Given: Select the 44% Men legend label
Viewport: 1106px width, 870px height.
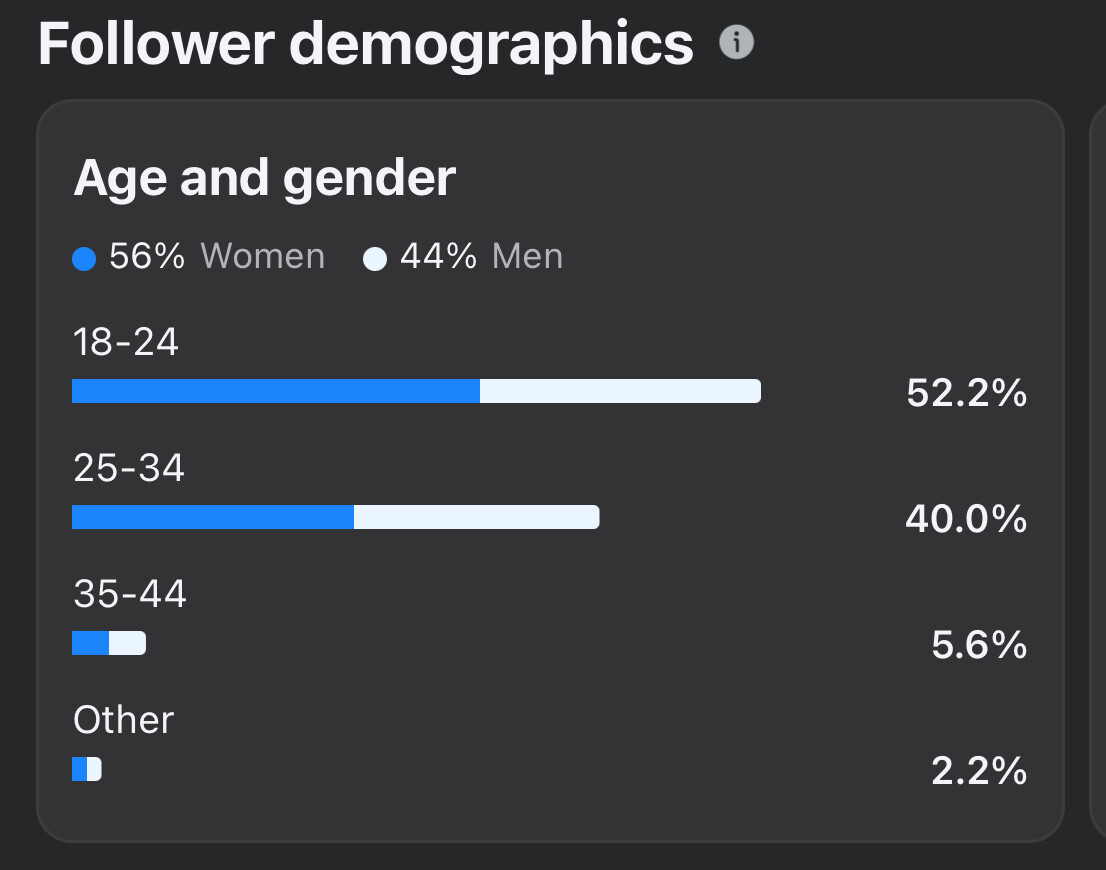Looking at the screenshot, I should point(482,255).
